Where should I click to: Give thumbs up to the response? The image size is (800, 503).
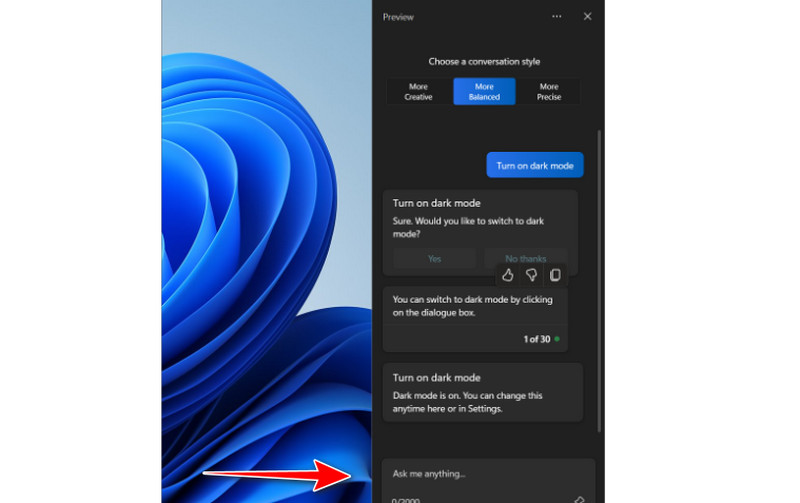click(507, 275)
